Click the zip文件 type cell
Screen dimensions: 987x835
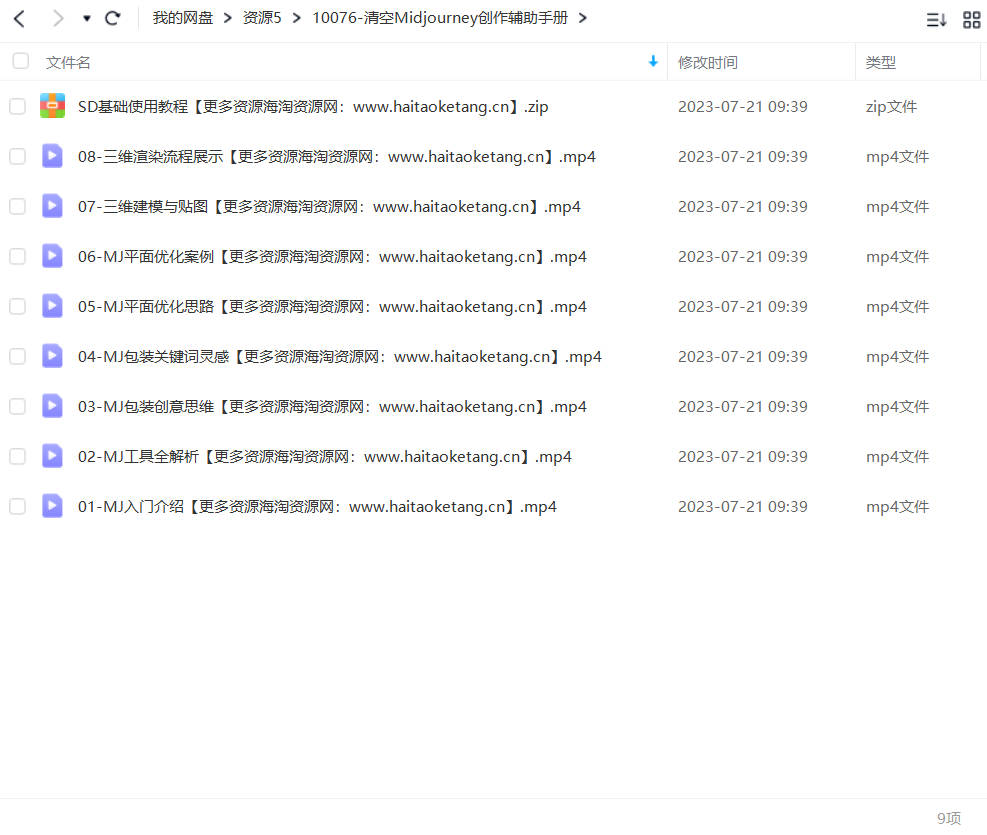(891, 107)
